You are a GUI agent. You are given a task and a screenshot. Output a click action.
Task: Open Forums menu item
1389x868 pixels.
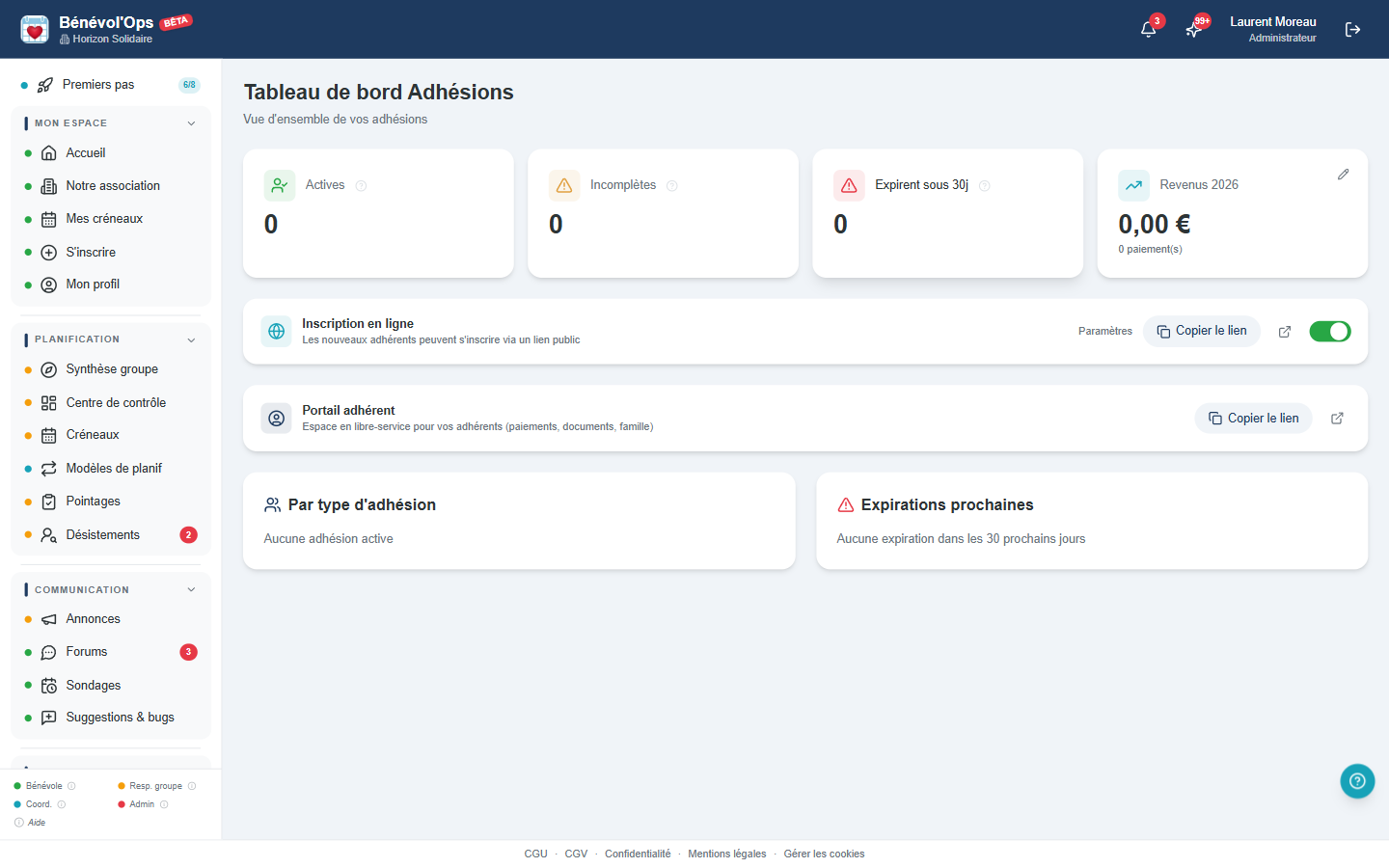(x=110, y=652)
